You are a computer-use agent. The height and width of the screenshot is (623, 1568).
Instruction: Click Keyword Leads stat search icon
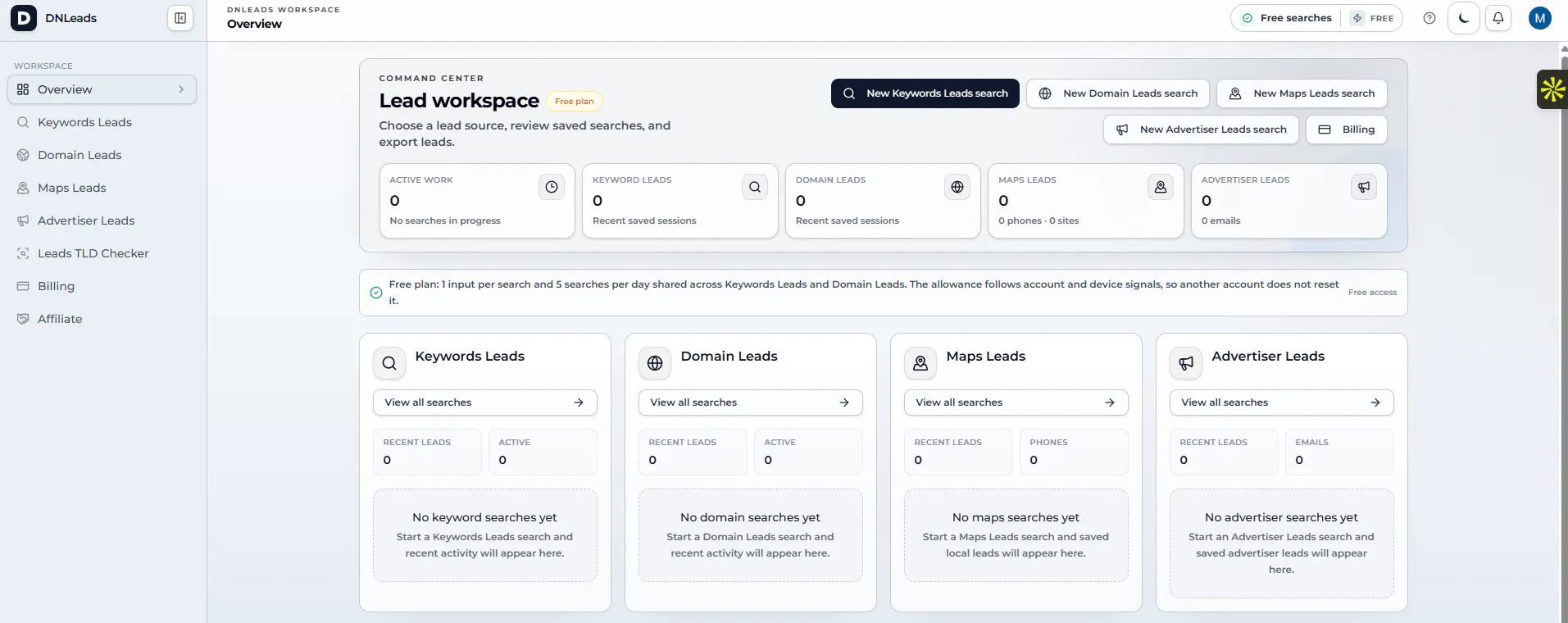(x=755, y=187)
